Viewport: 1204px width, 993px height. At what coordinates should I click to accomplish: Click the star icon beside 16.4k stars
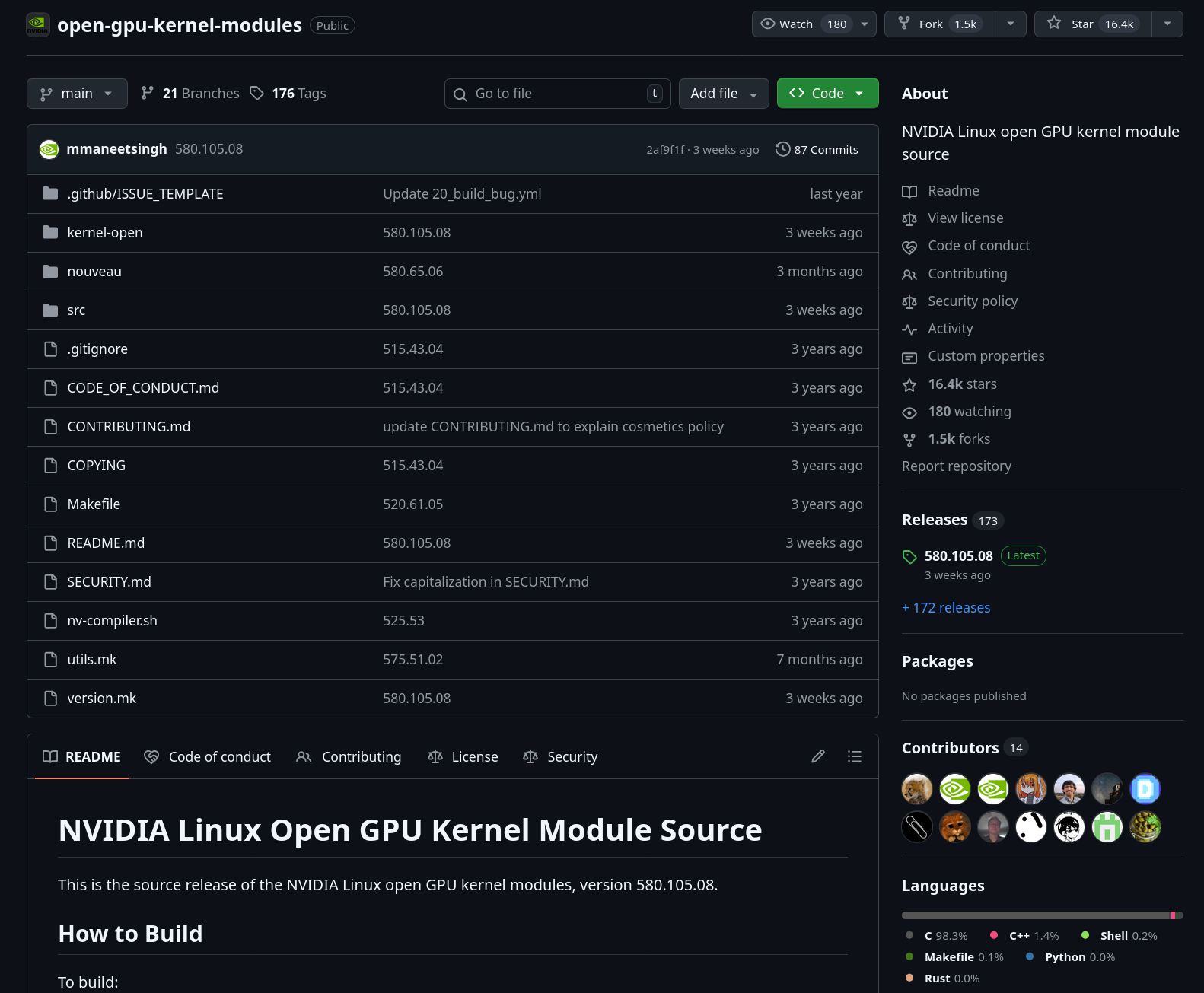click(909, 384)
